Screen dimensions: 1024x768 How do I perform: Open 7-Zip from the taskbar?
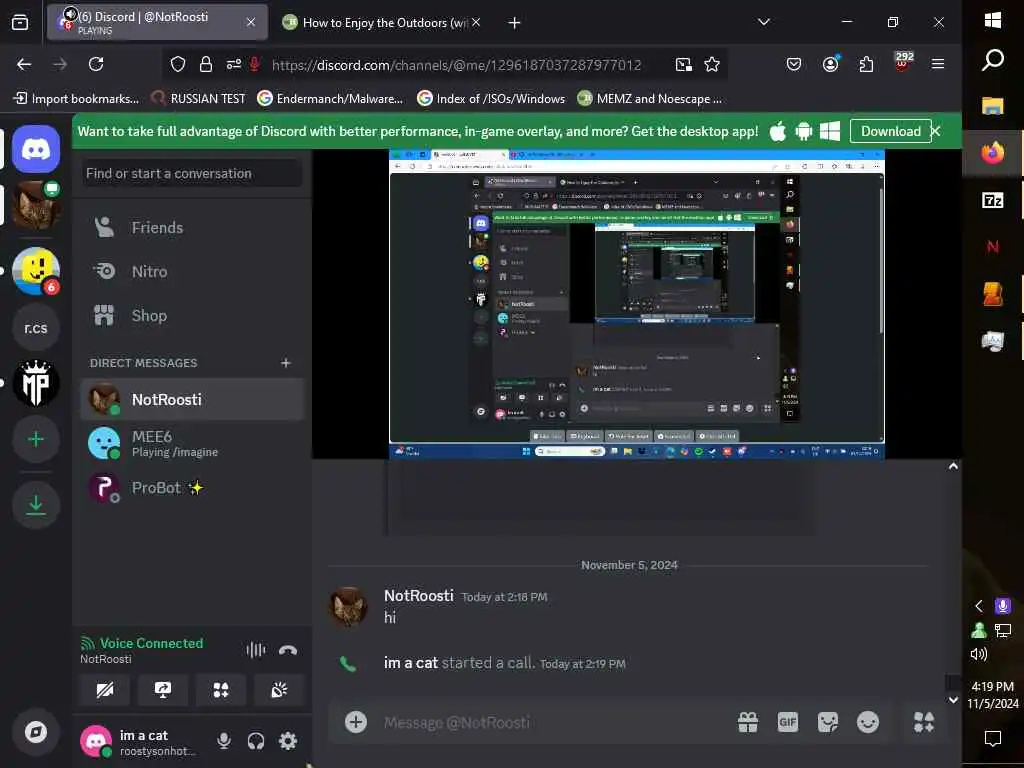tap(993, 200)
